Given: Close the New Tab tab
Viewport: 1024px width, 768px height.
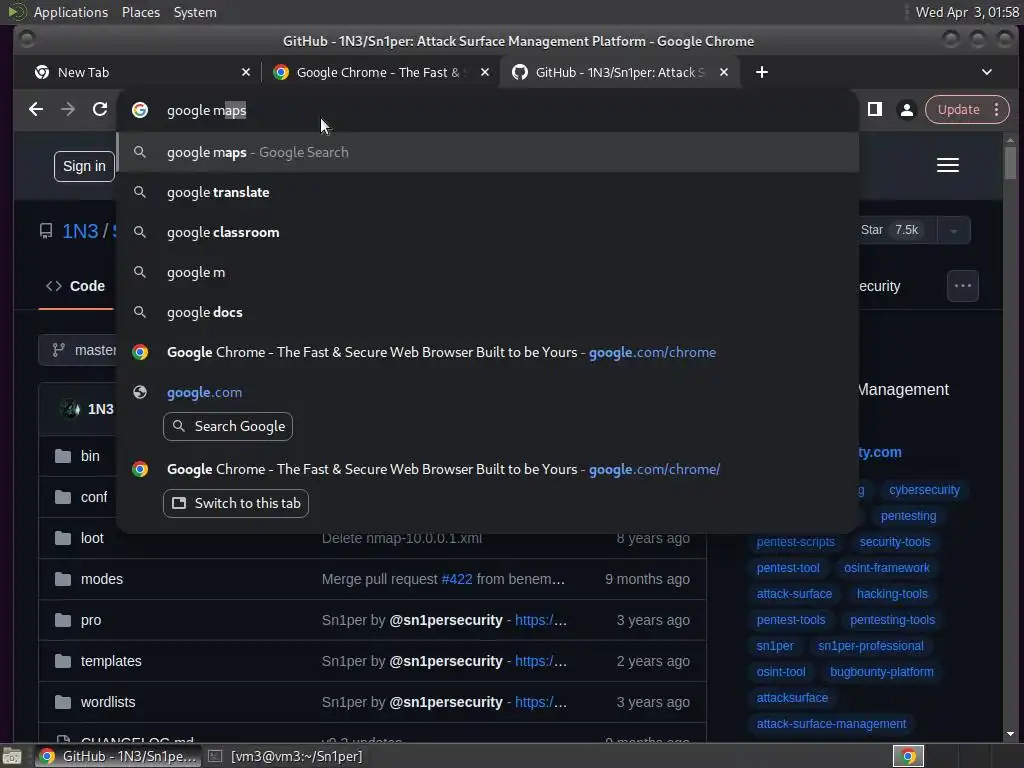Looking at the screenshot, I should [x=246, y=72].
